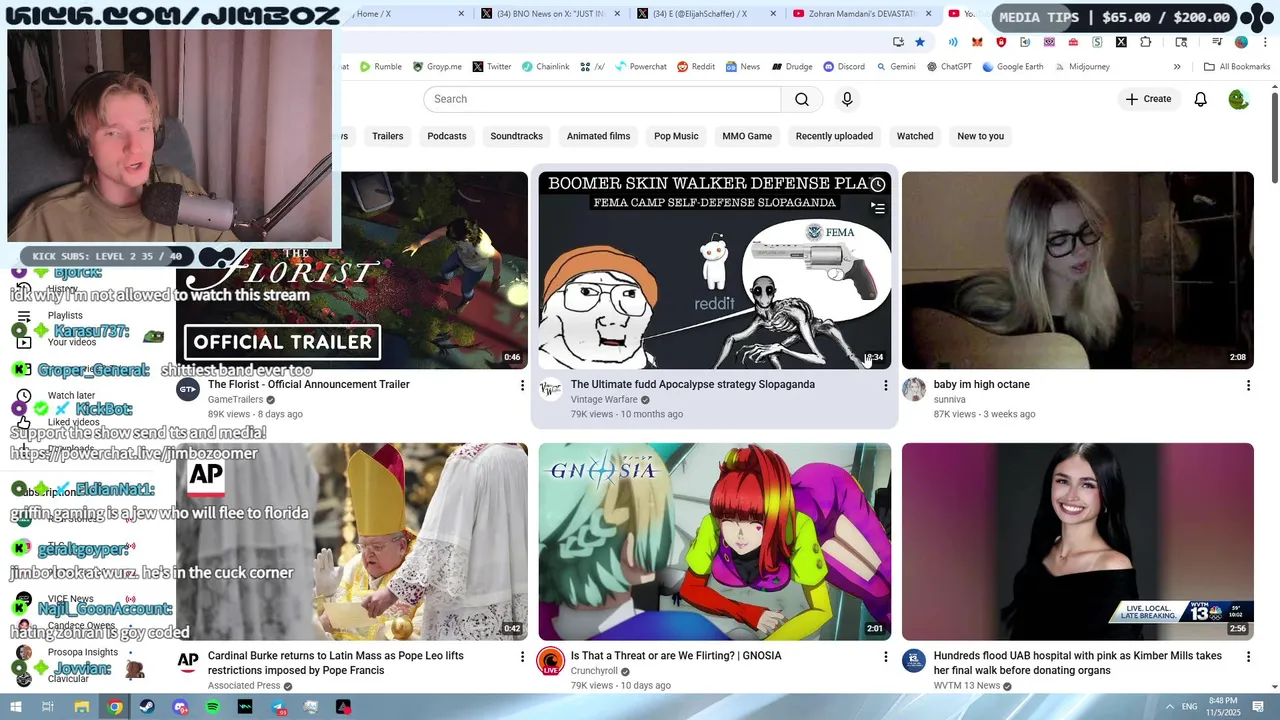Open Discord from the taskbar

pyautogui.click(x=180, y=707)
